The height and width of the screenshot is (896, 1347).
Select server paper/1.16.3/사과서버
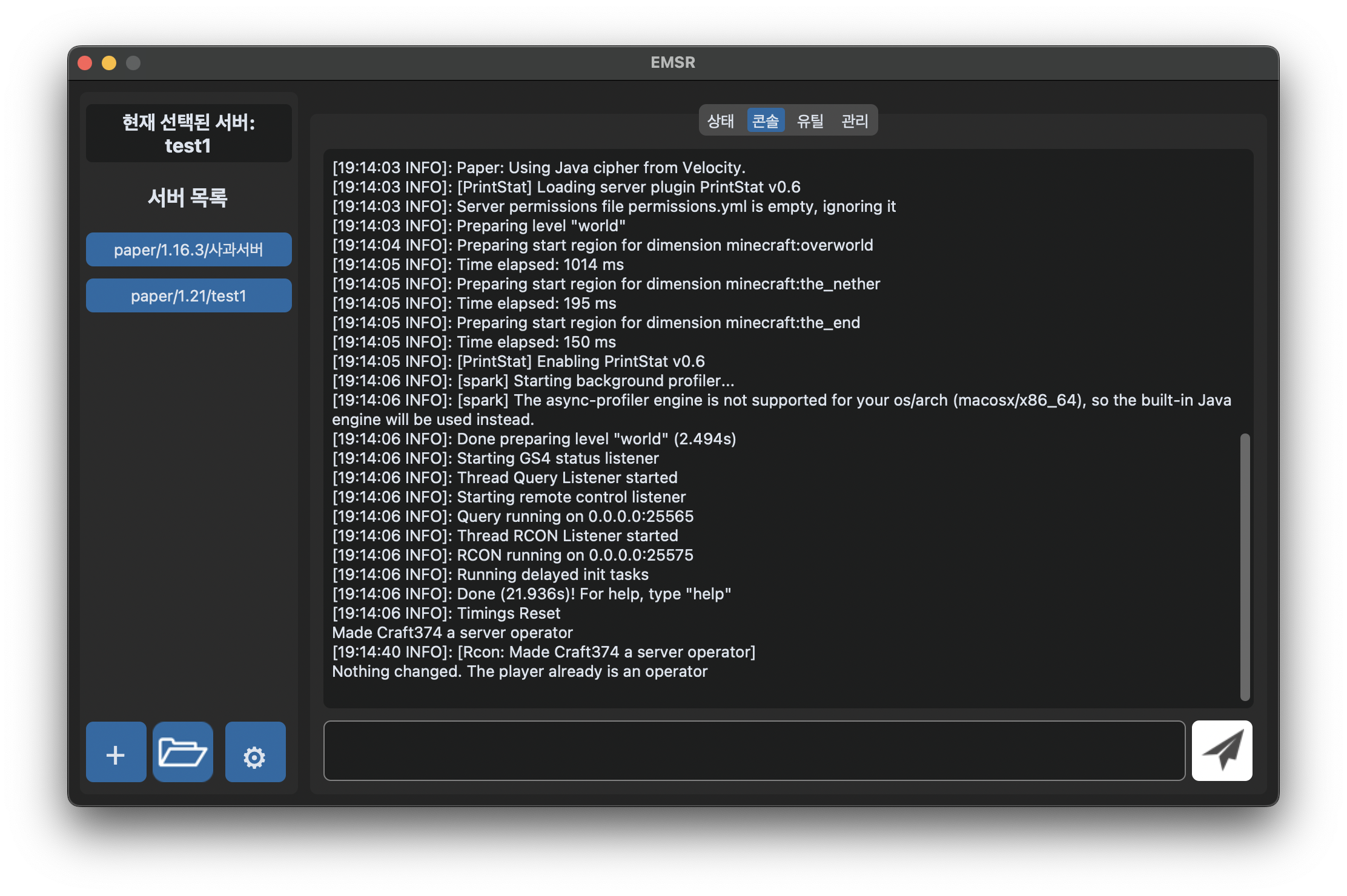[188, 249]
